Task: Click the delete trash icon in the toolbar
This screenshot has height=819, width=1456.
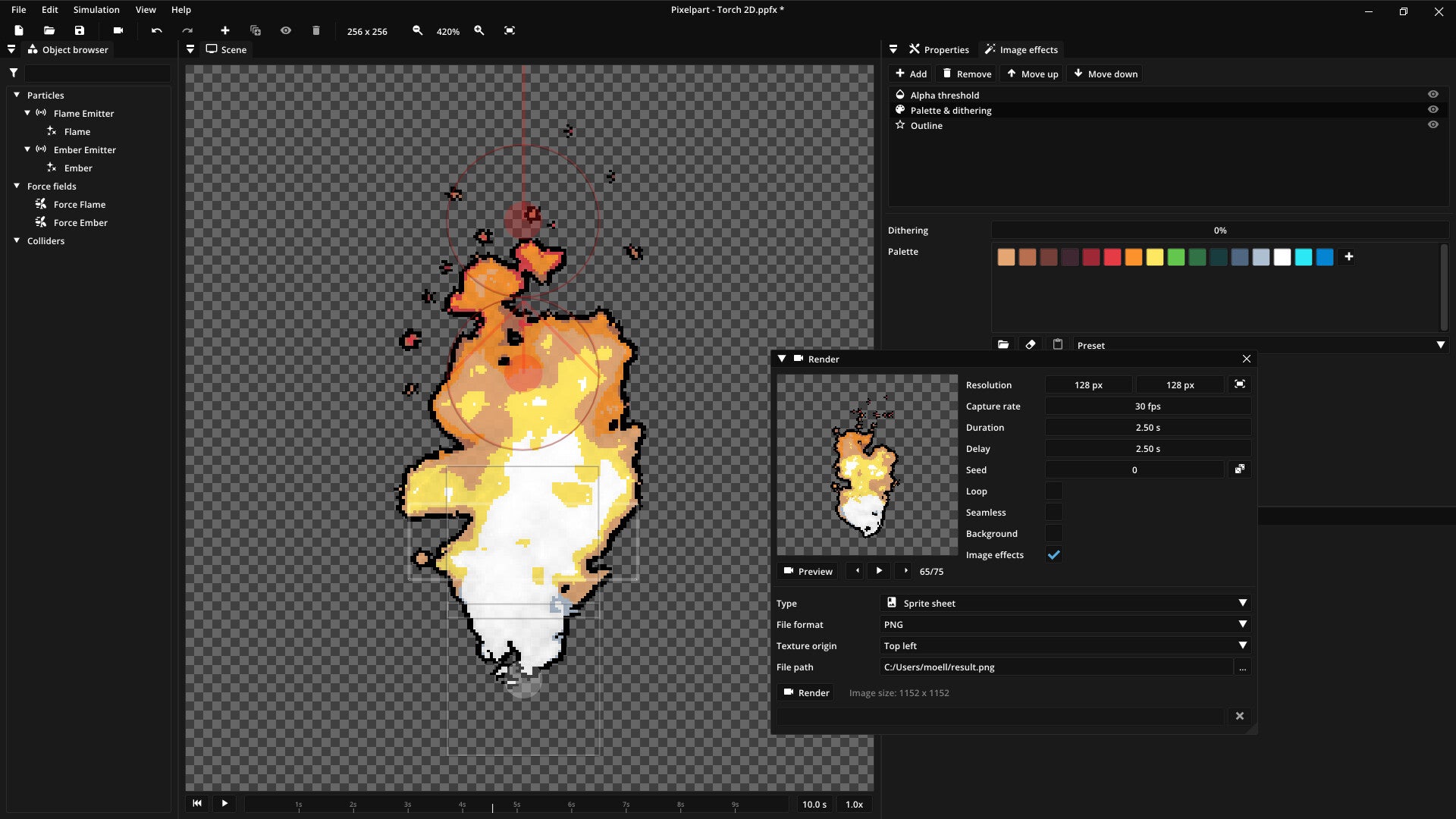Action: click(316, 30)
